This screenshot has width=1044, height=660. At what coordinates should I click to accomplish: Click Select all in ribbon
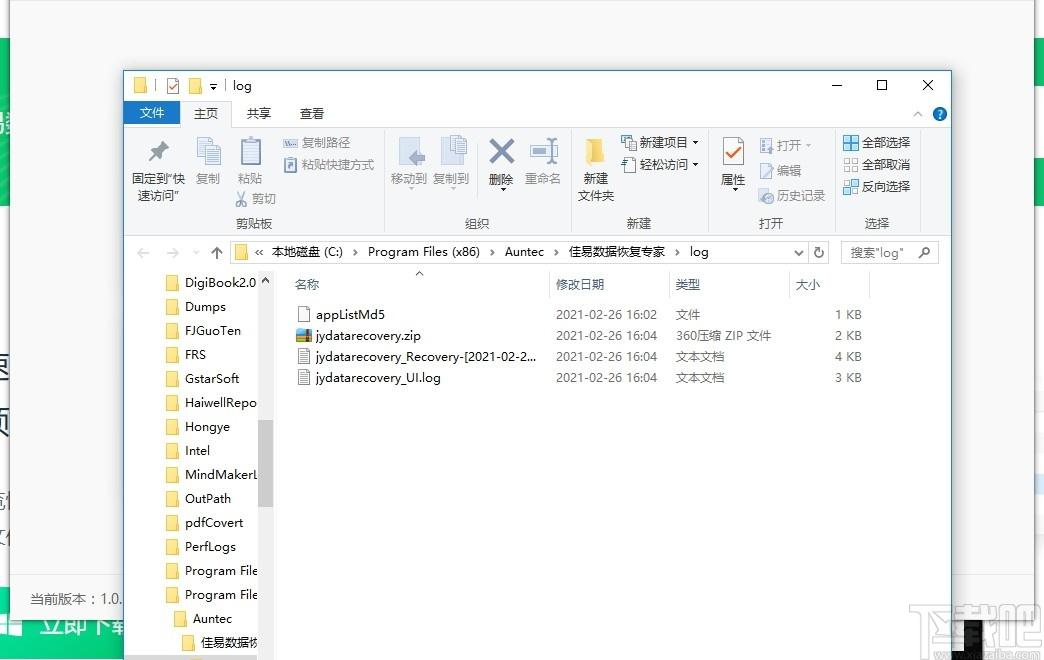876,143
